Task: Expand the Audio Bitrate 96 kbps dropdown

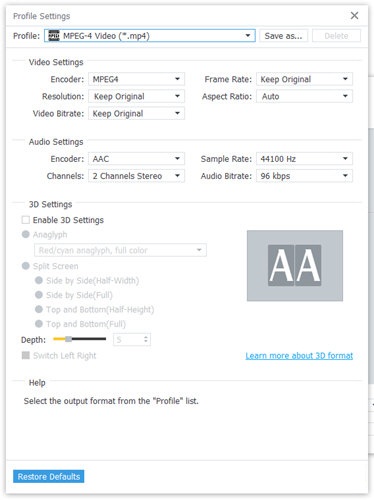Action: pyautogui.click(x=304, y=176)
